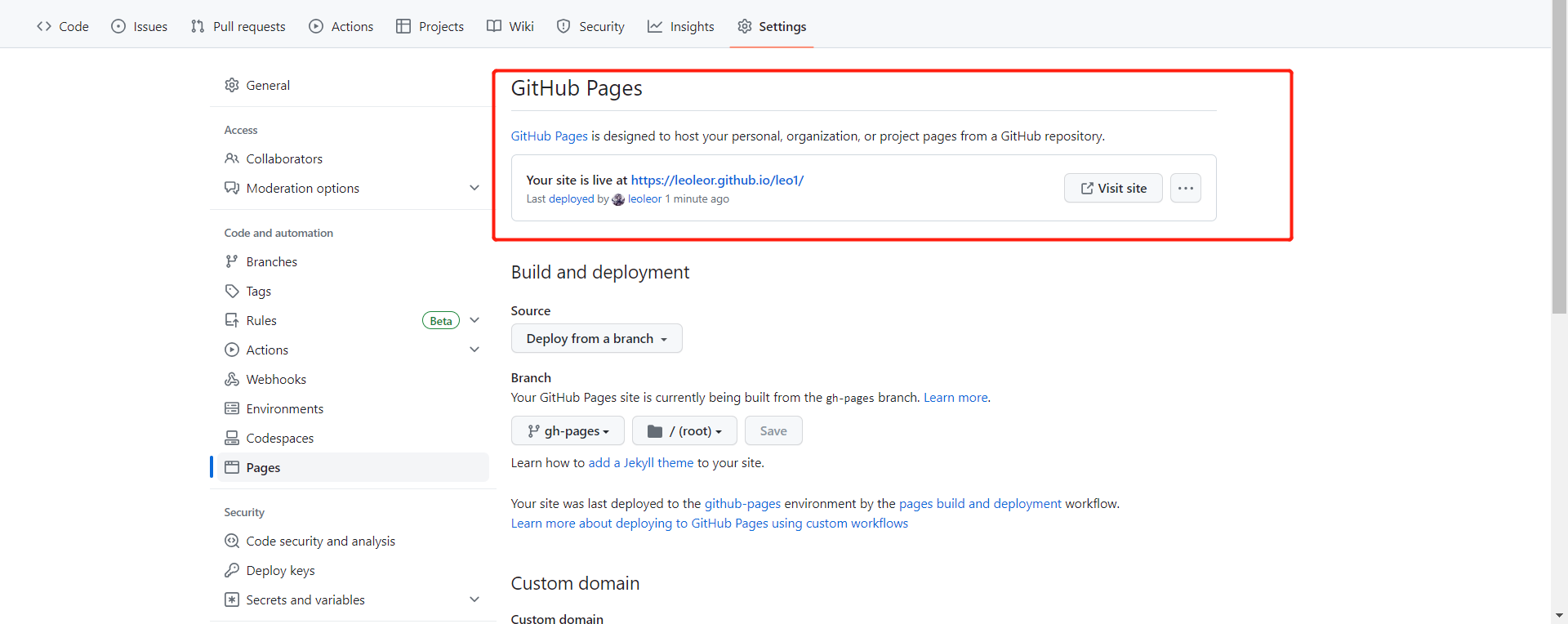Screen dimensions: 1568x624
Task: Open the gh-pages branch dropdown
Action: (568, 430)
